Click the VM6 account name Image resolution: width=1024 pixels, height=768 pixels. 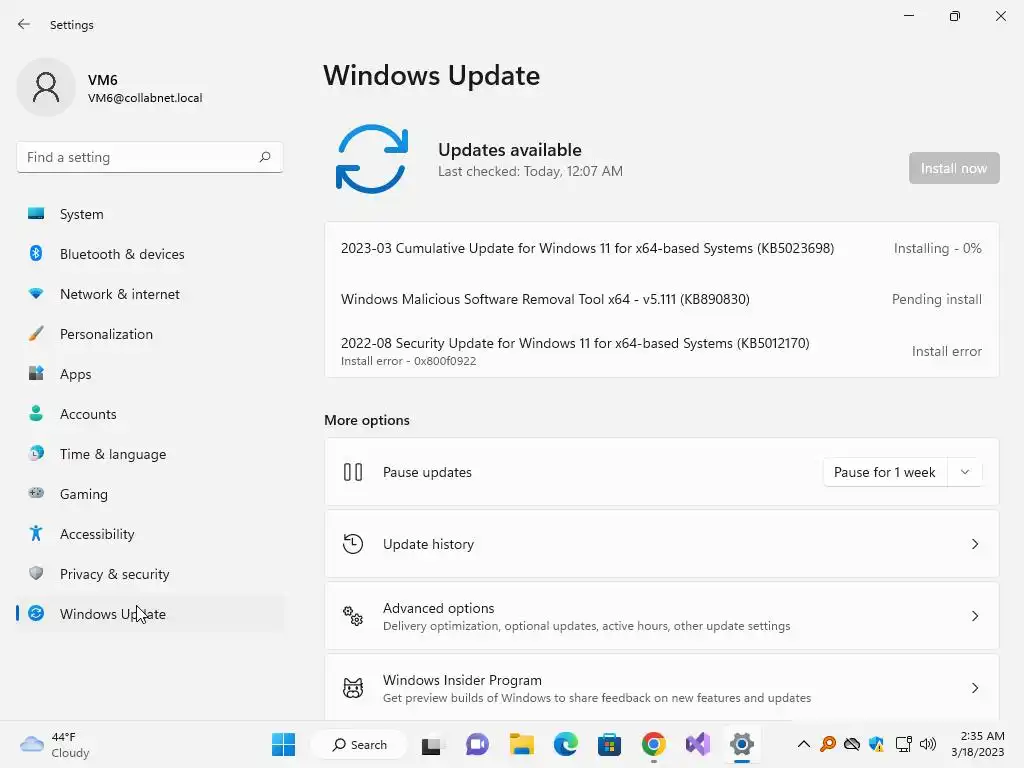[103, 80]
